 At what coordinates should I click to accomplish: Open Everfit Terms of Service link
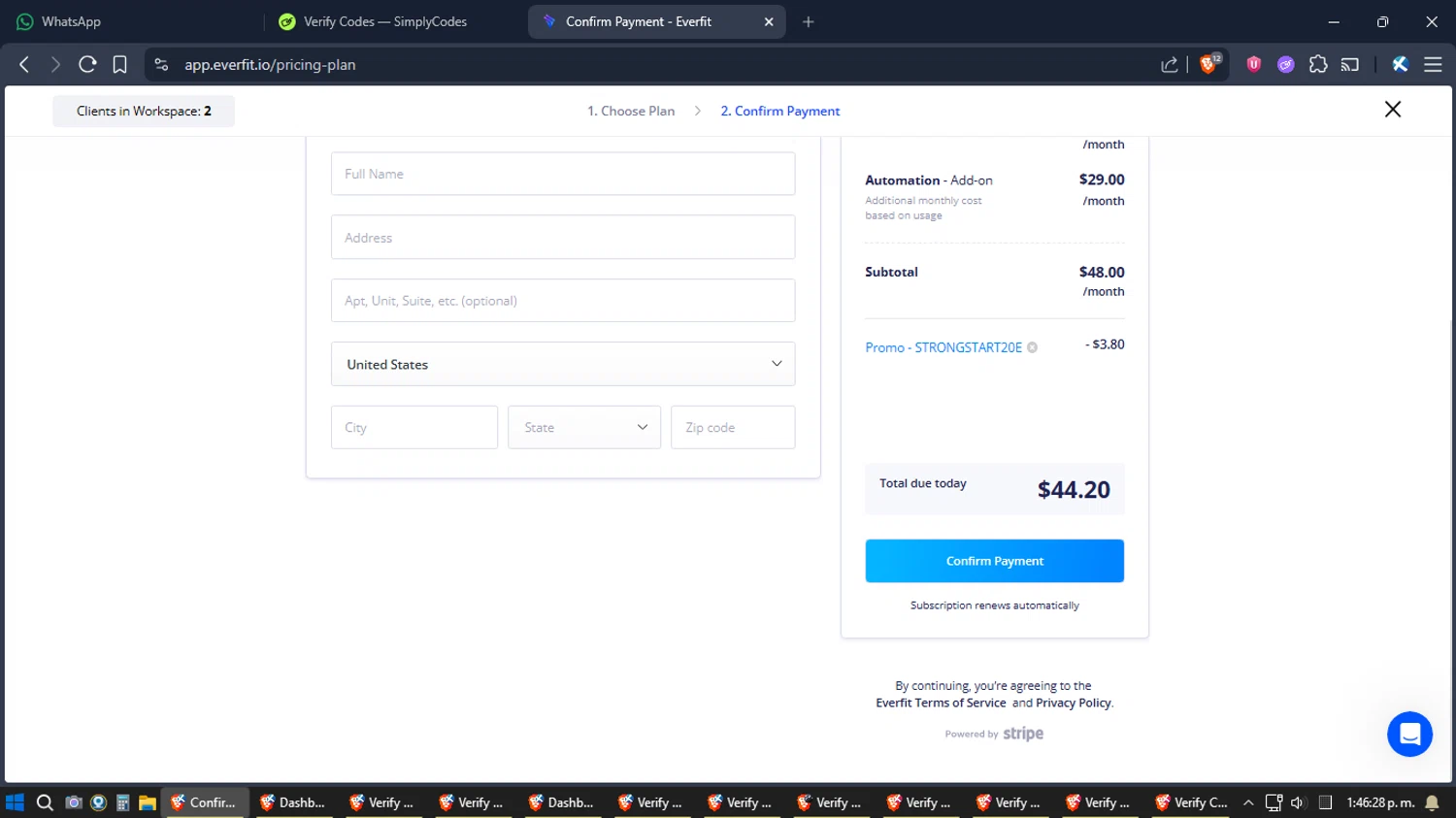[x=941, y=703]
